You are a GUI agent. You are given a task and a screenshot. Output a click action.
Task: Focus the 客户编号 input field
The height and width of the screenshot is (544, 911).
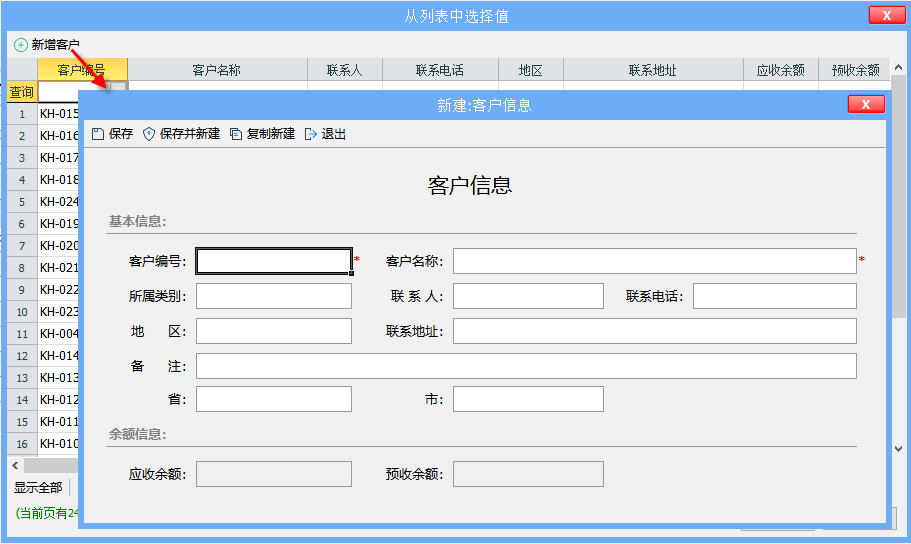(274, 261)
